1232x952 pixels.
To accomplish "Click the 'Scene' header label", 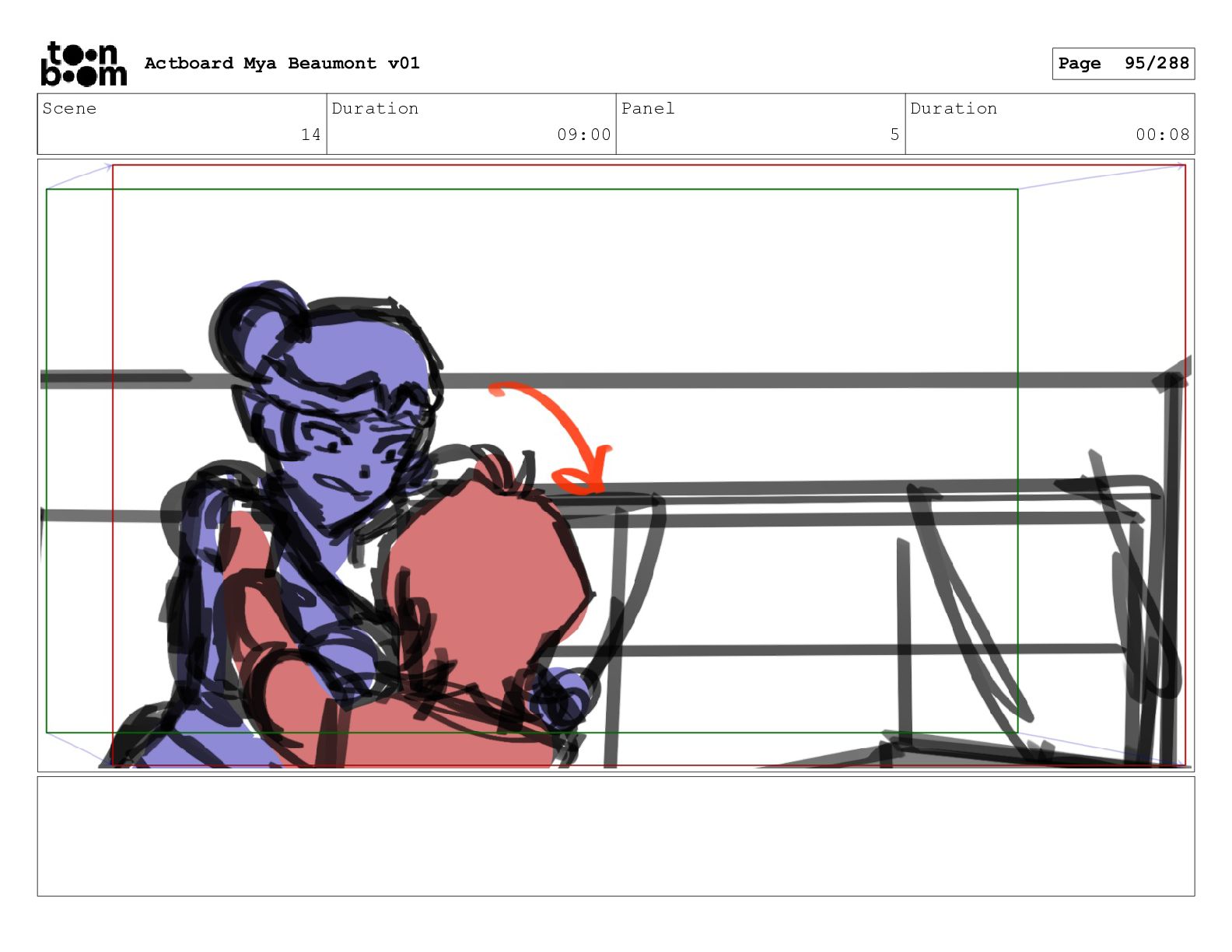I will (x=69, y=108).
